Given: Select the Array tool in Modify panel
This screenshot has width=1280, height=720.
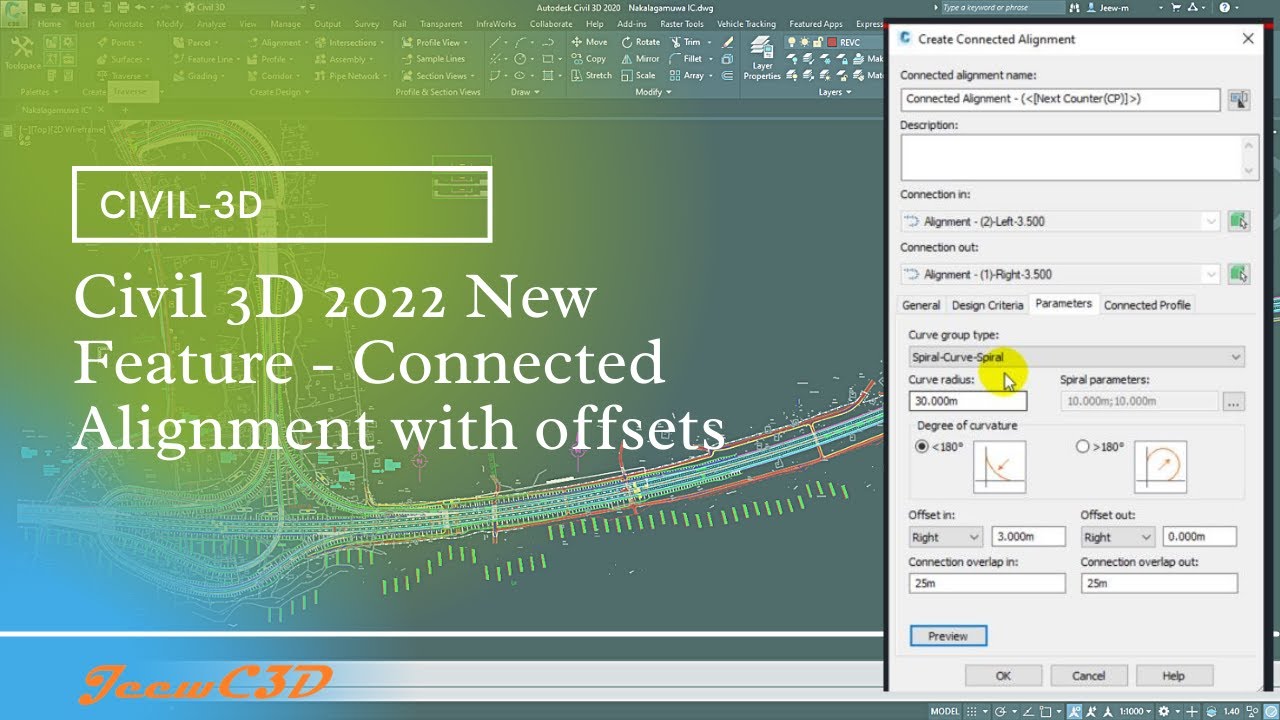Looking at the screenshot, I should coord(687,75).
